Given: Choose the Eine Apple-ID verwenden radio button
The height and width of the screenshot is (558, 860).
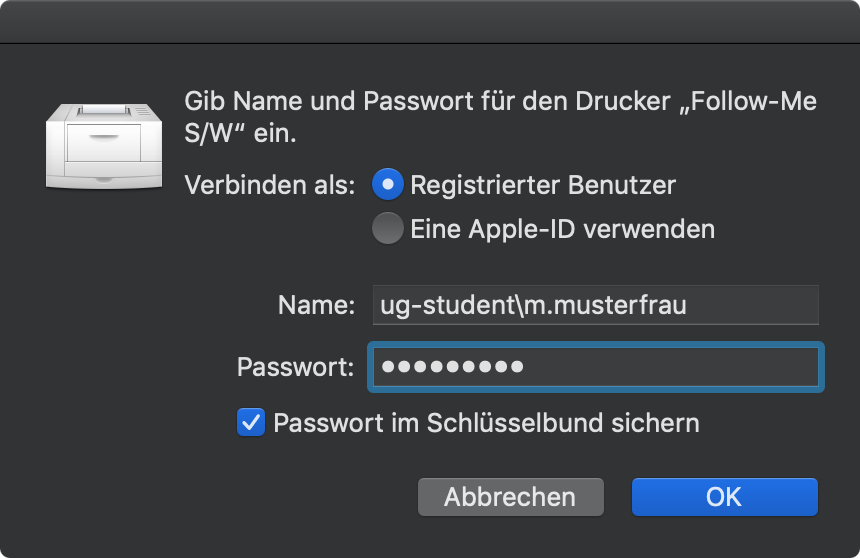Looking at the screenshot, I should click(388, 228).
